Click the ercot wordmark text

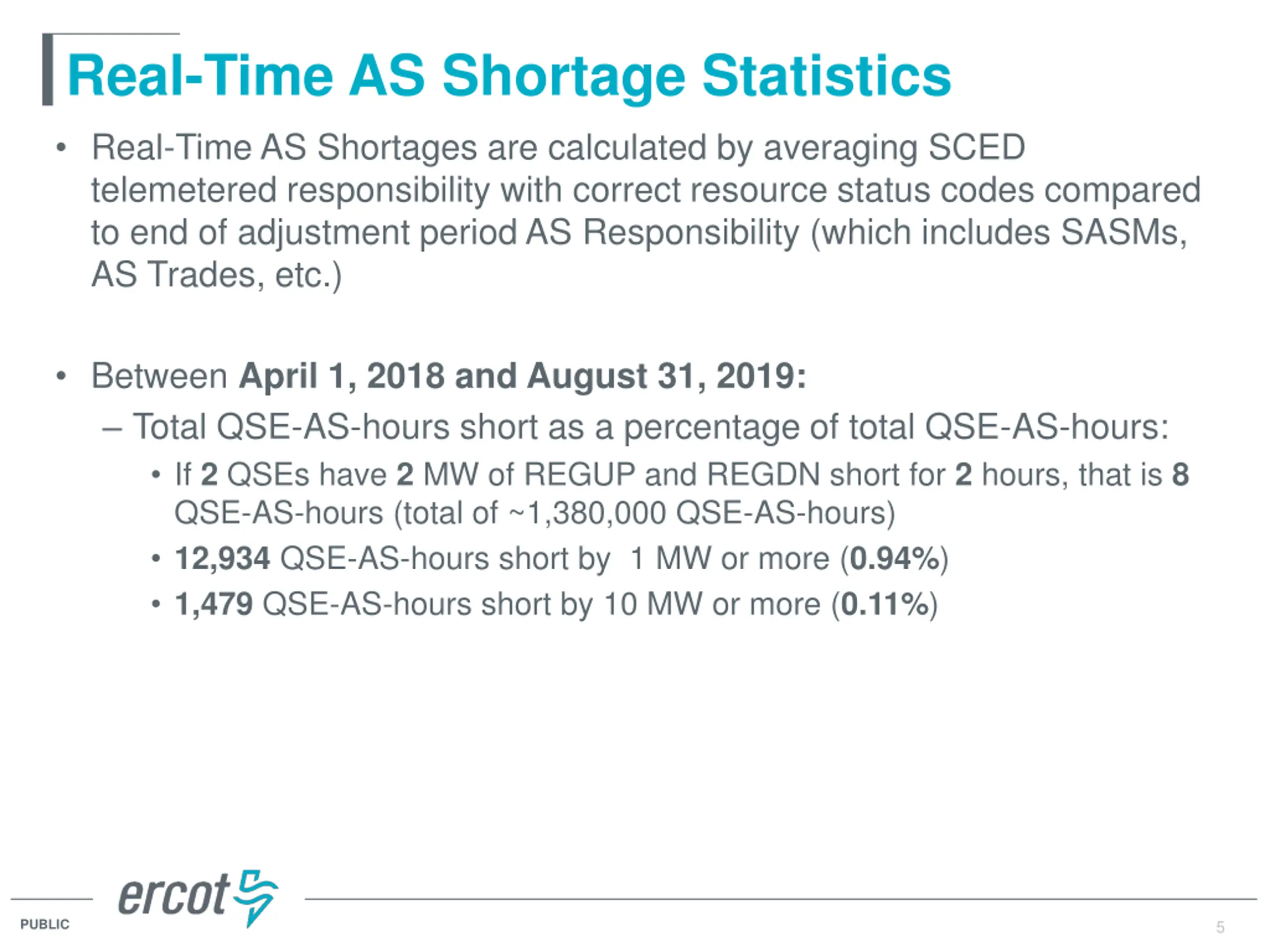[174, 894]
